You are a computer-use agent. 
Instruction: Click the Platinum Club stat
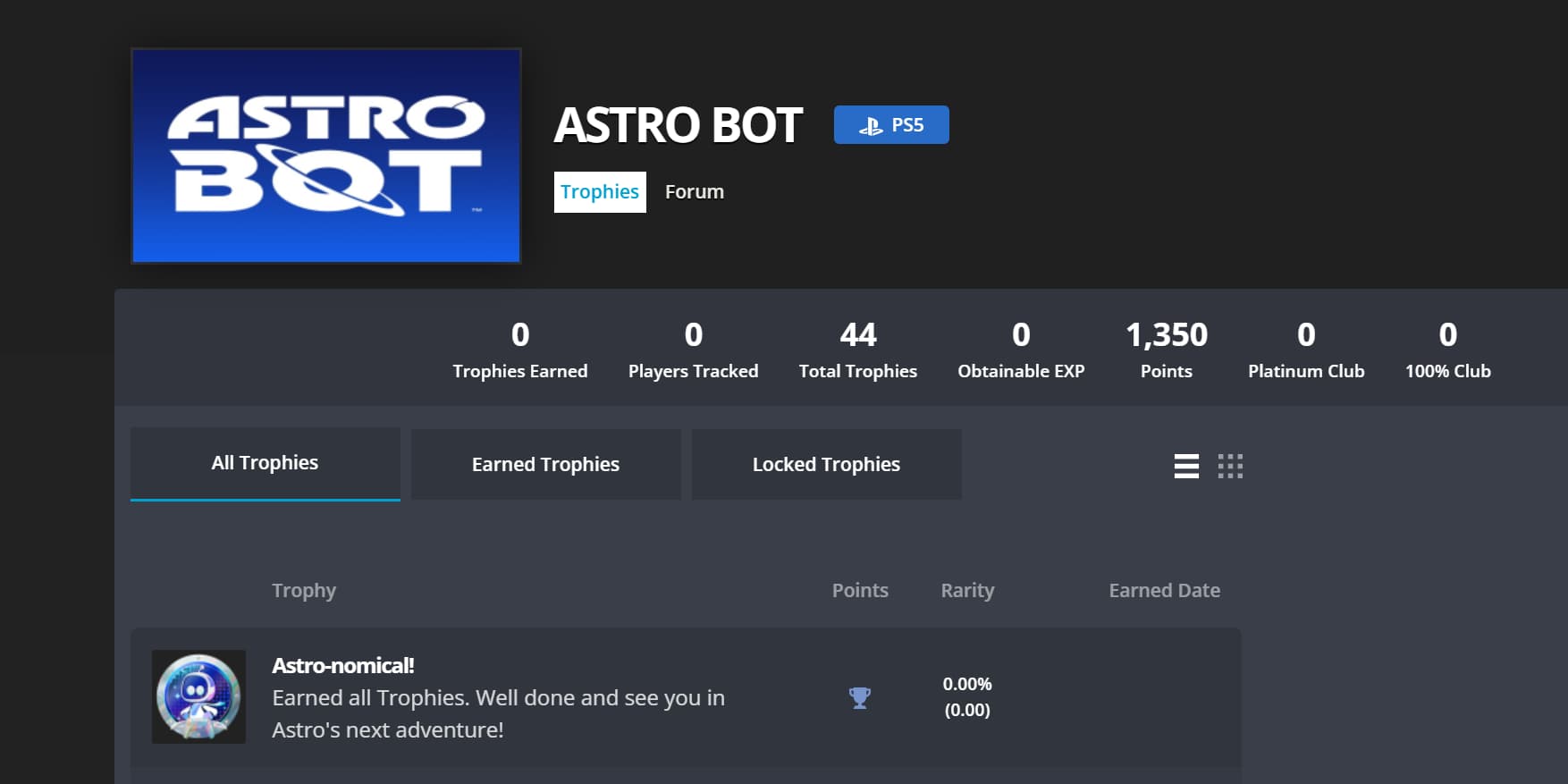[1306, 350]
